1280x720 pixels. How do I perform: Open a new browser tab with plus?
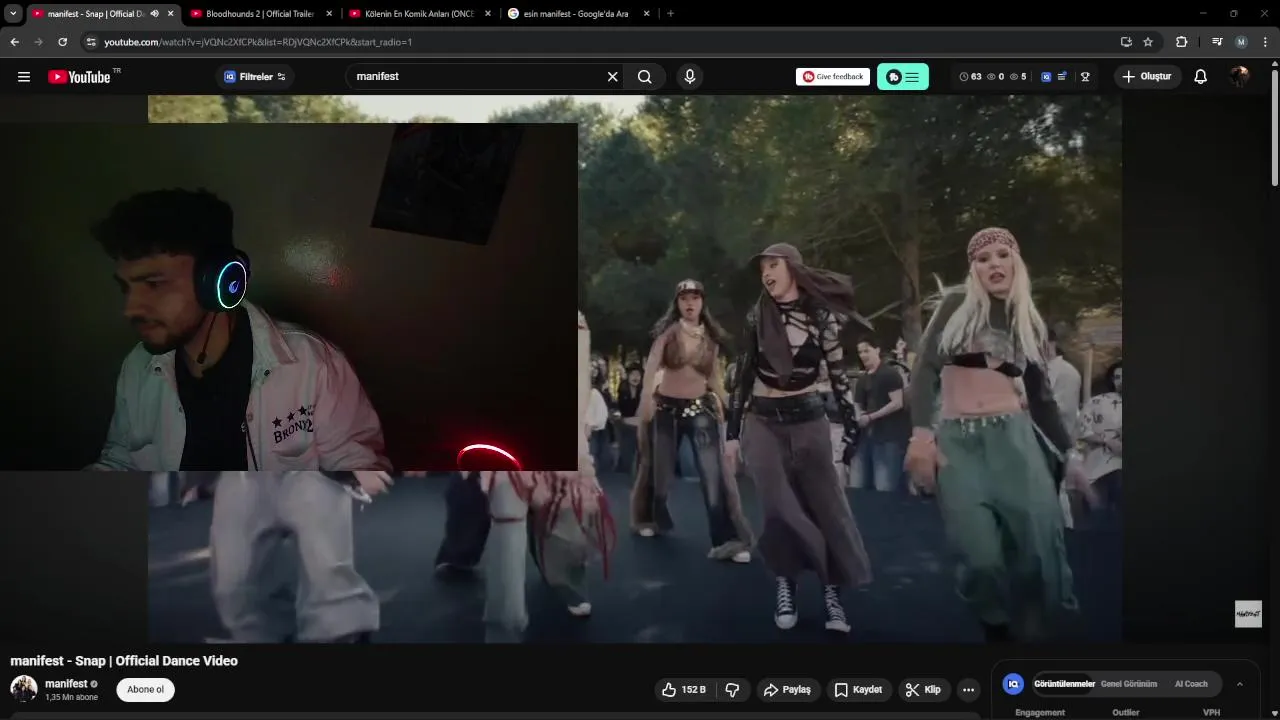coord(670,14)
